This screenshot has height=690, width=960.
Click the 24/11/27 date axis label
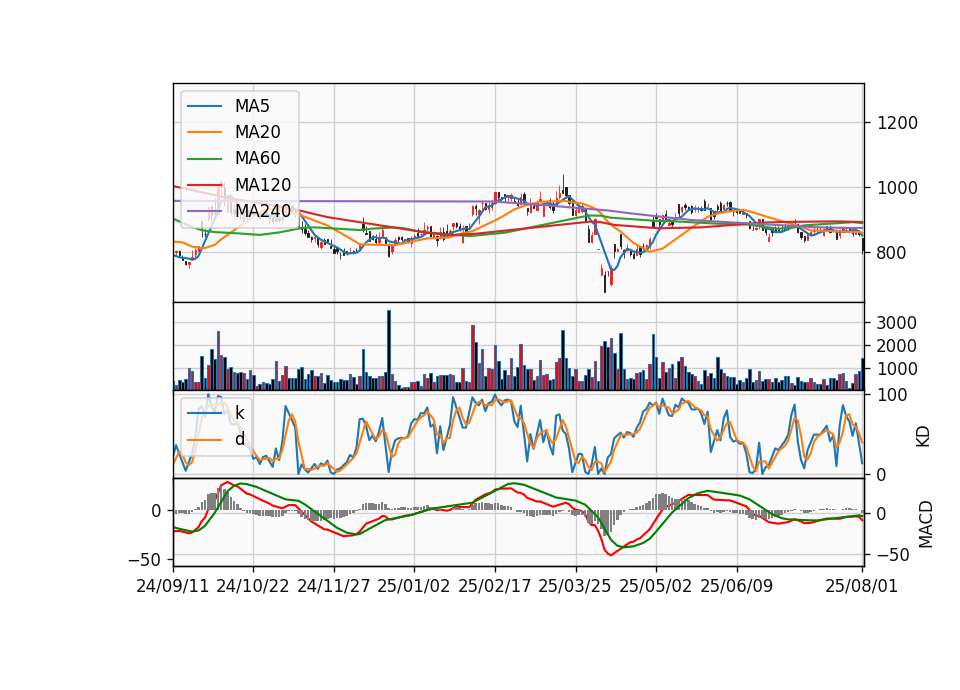tap(334, 586)
